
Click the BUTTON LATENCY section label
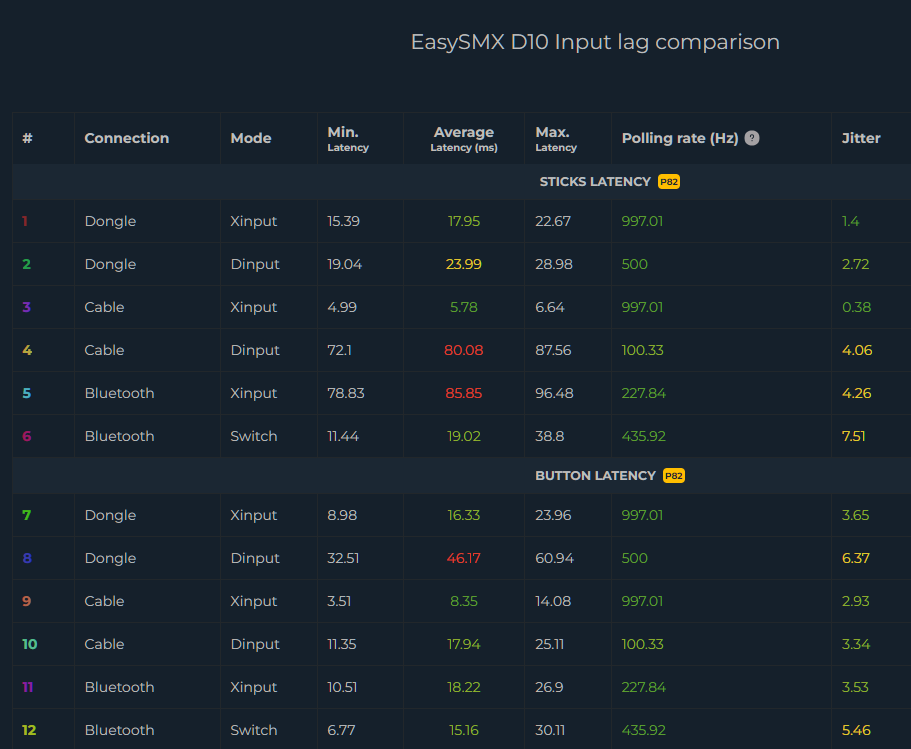tap(595, 476)
